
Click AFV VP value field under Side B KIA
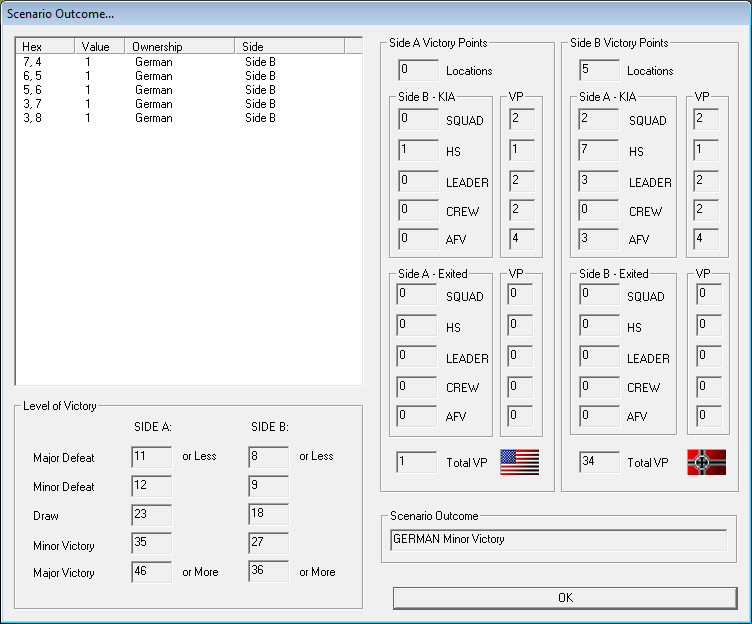(522, 239)
